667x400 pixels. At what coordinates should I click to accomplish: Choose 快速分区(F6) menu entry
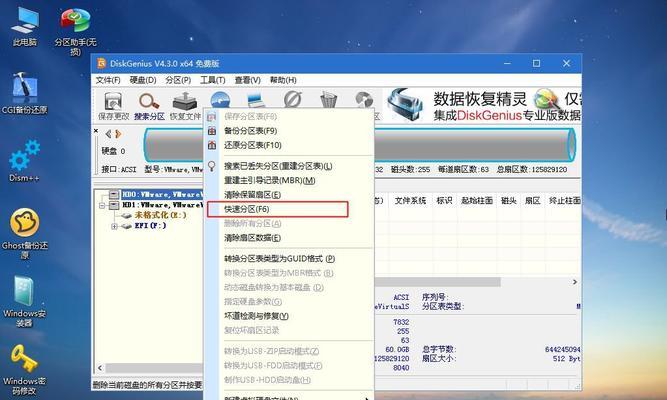click(x=277, y=209)
